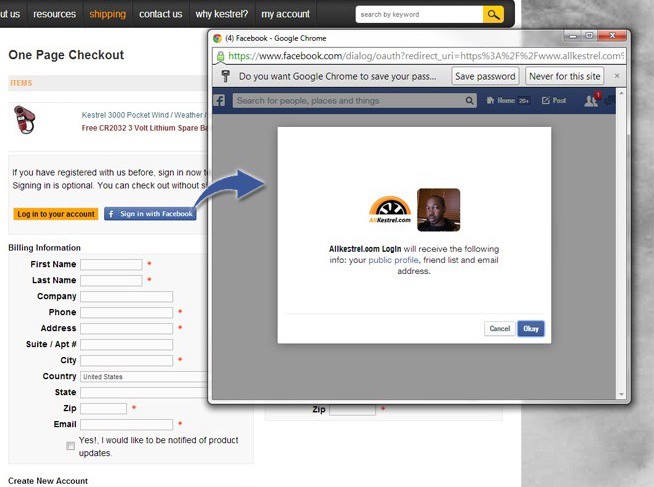Click the green padlock in address bar
654x487 pixels.
[x=220, y=56]
